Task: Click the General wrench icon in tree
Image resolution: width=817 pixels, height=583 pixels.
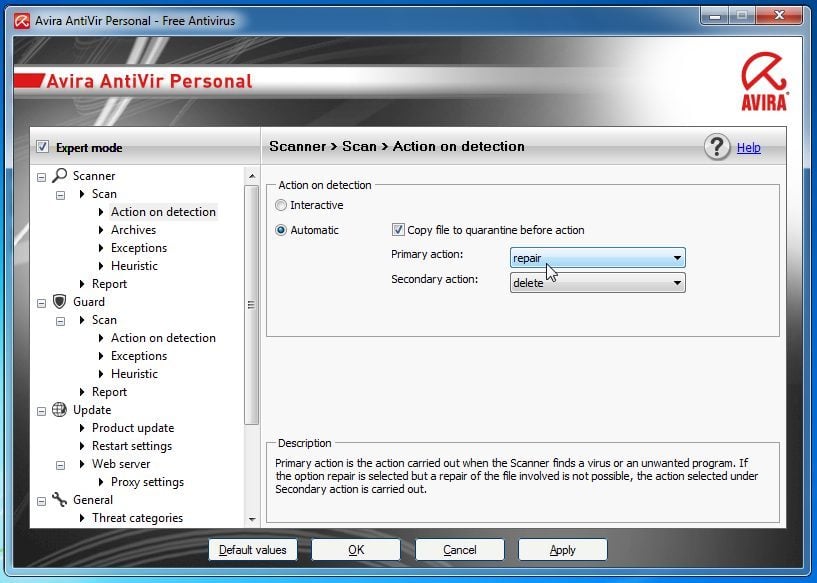Action: 60,500
